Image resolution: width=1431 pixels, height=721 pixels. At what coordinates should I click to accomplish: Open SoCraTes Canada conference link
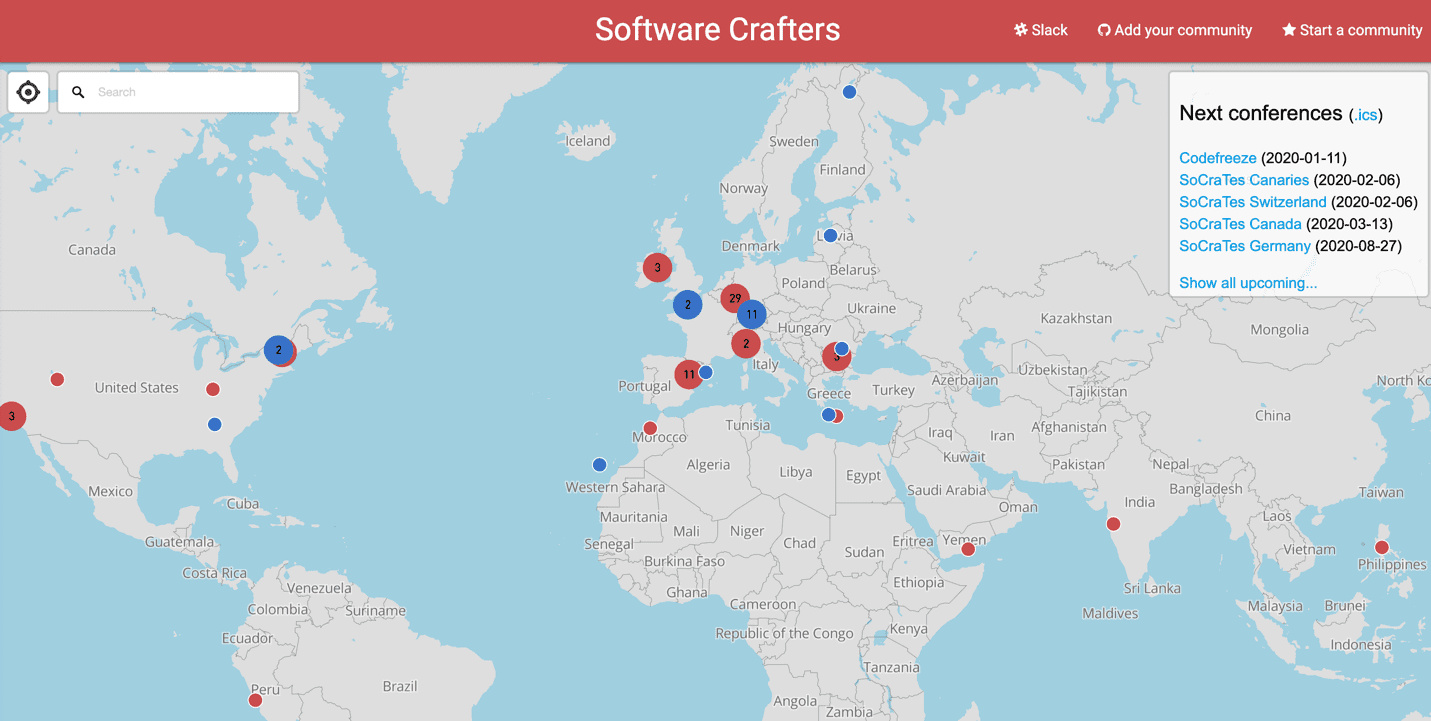tap(1240, 224)
